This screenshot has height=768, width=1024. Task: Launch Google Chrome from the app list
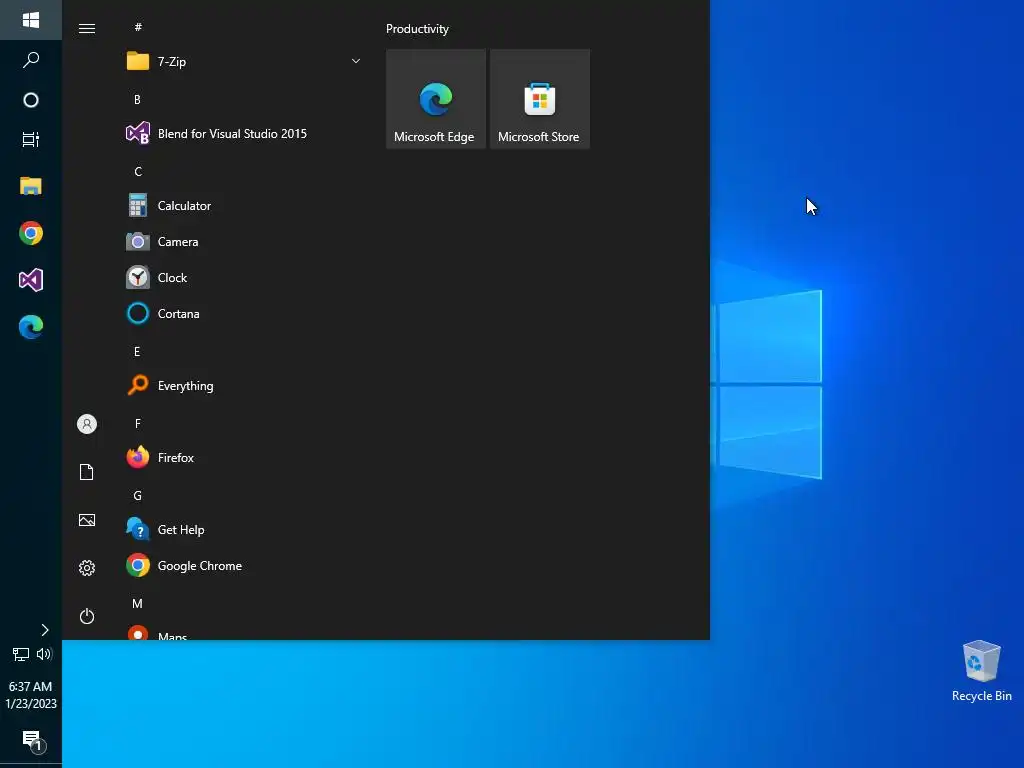click(x=244, y=566)
